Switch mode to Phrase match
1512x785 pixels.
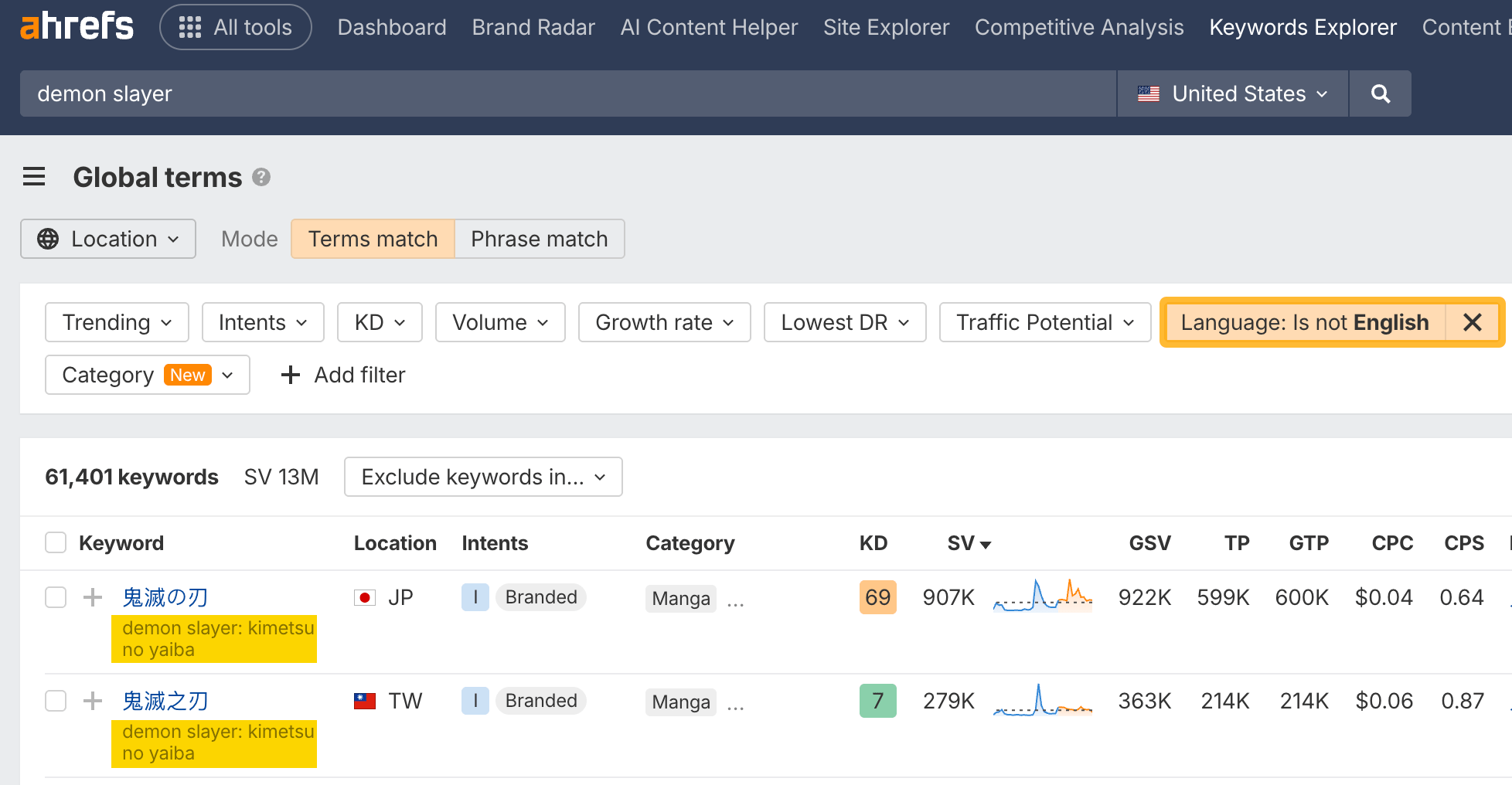[x=539, y=239]
